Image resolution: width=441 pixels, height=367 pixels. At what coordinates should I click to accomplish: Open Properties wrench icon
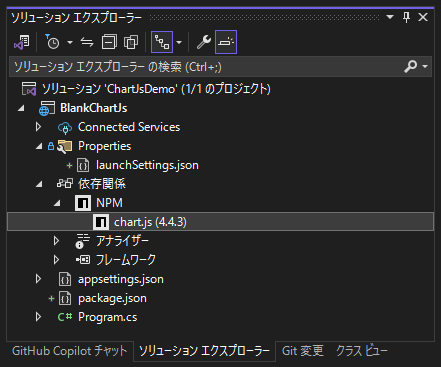(x=203, y=42)
